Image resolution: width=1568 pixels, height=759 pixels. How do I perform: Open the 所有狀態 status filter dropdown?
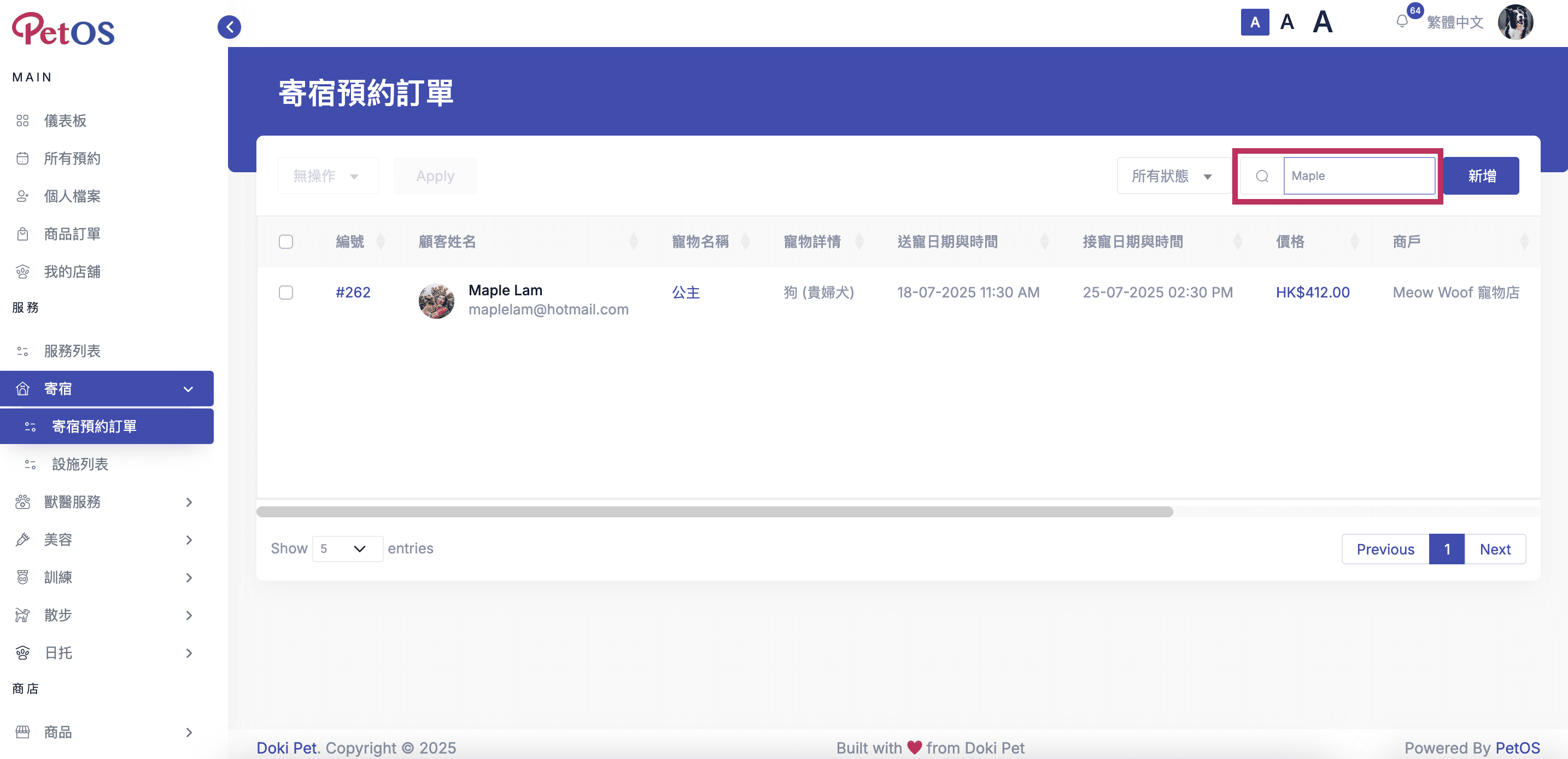pyautogui.click(x=1174, y=176)
